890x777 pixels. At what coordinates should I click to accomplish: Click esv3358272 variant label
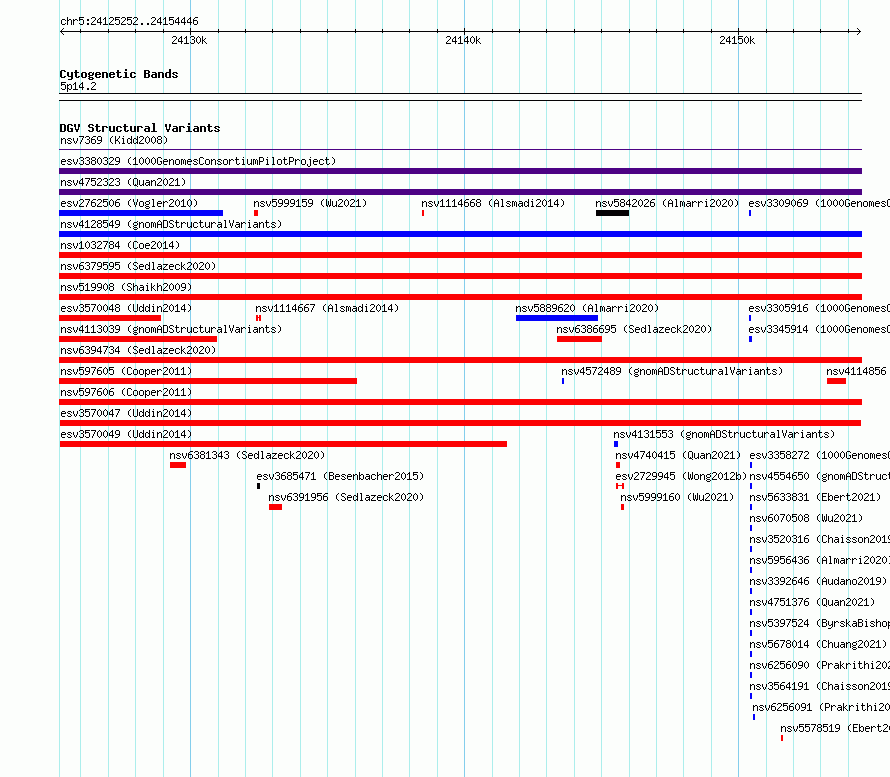[819, 455]
